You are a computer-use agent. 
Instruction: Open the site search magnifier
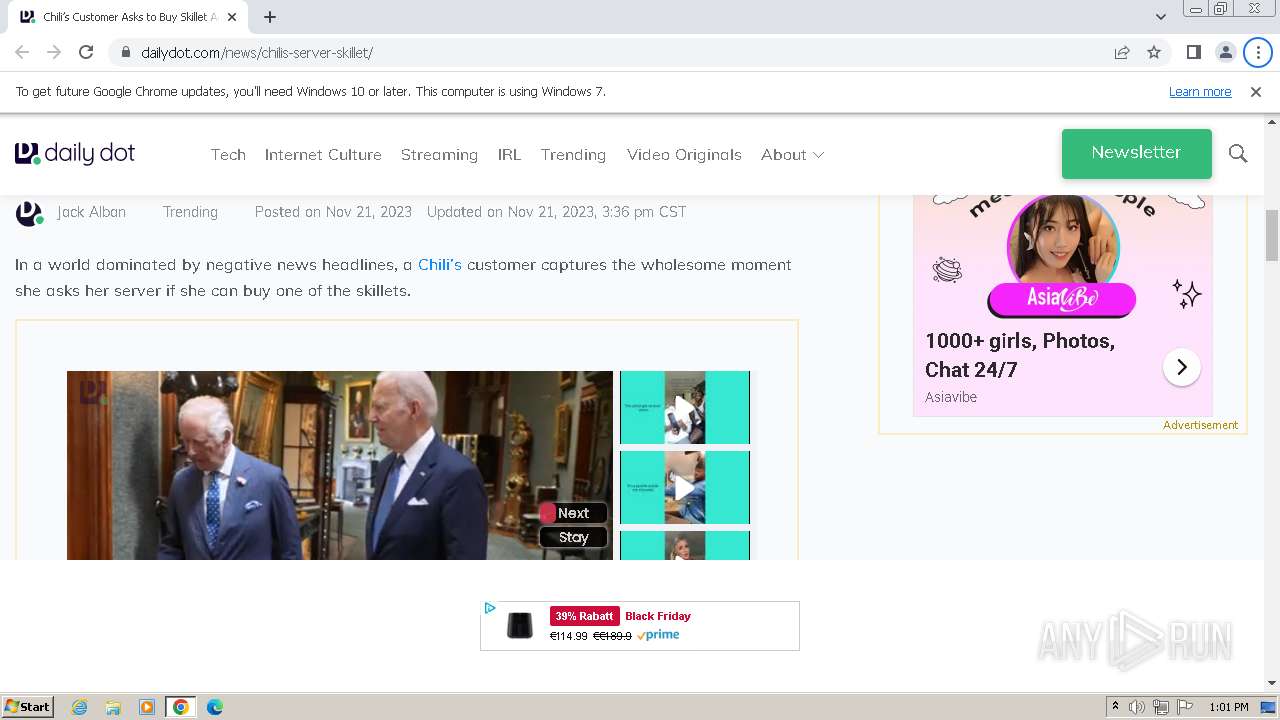1238,153
